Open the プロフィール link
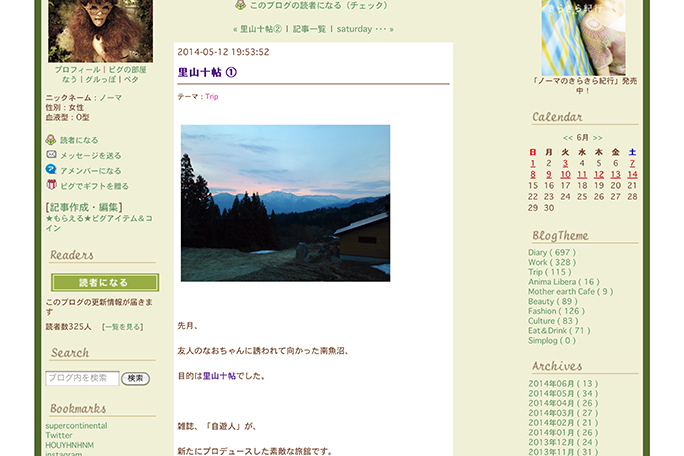This screenshot has width=684, height=456. point(78,70)
